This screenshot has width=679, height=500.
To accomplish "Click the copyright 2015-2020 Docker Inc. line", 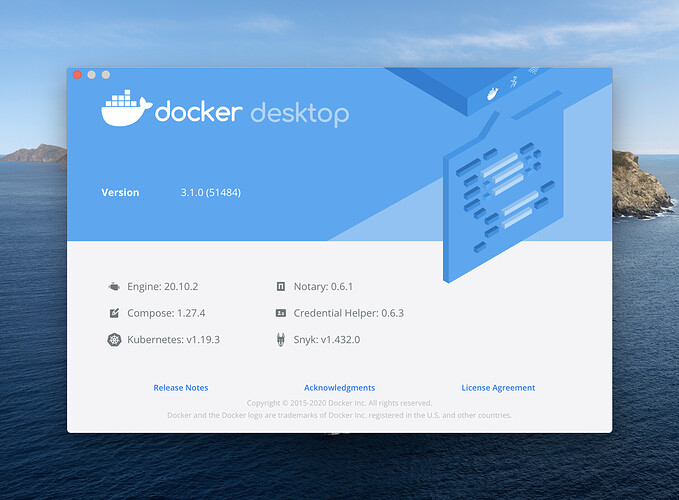I will 340,403.
